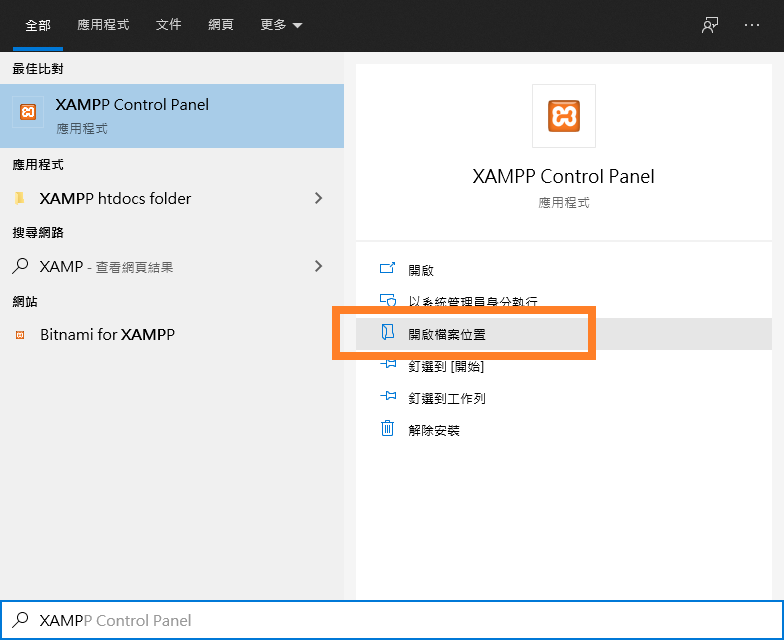This screenshot has width=784, height=640.
Task: Select XAMPP Control Panel best match result
Action: (172, 116)
